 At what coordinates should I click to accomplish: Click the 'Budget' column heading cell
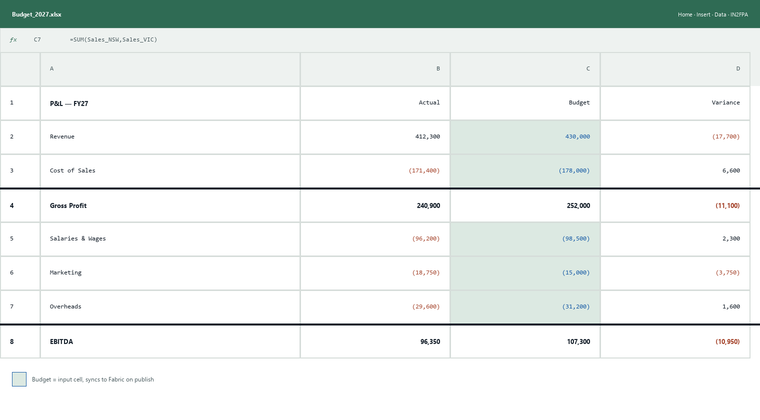[x=525, y=103]
